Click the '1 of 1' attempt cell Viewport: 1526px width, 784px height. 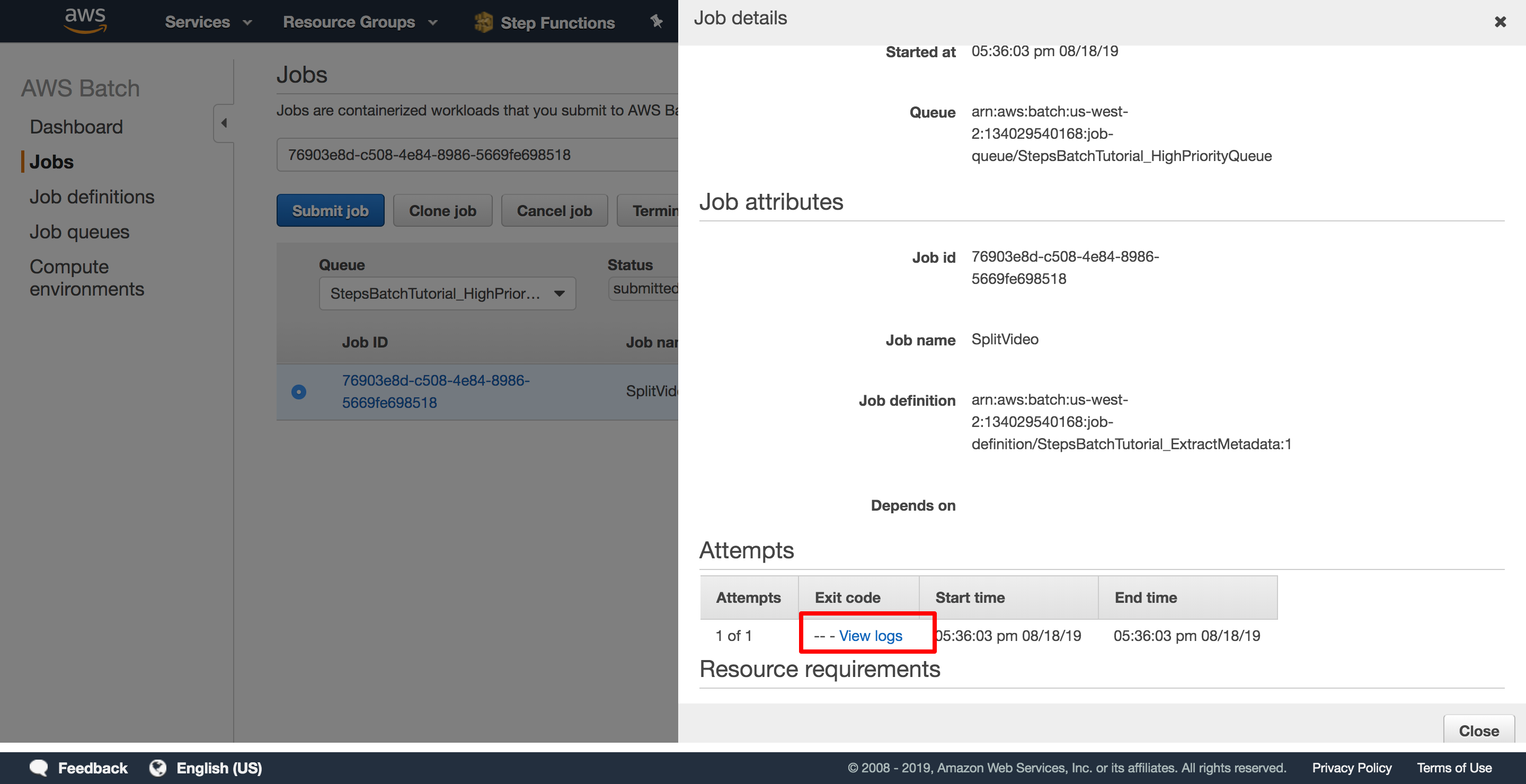pos(733,635)
